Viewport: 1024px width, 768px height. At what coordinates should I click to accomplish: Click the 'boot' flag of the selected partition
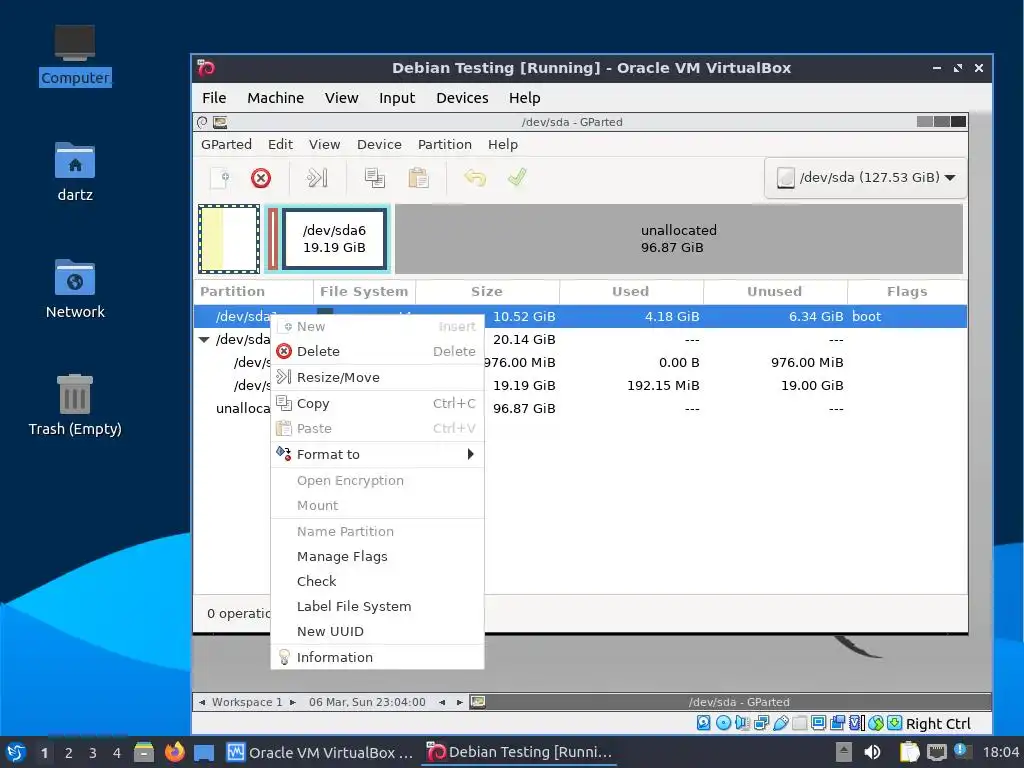(866, 317)
